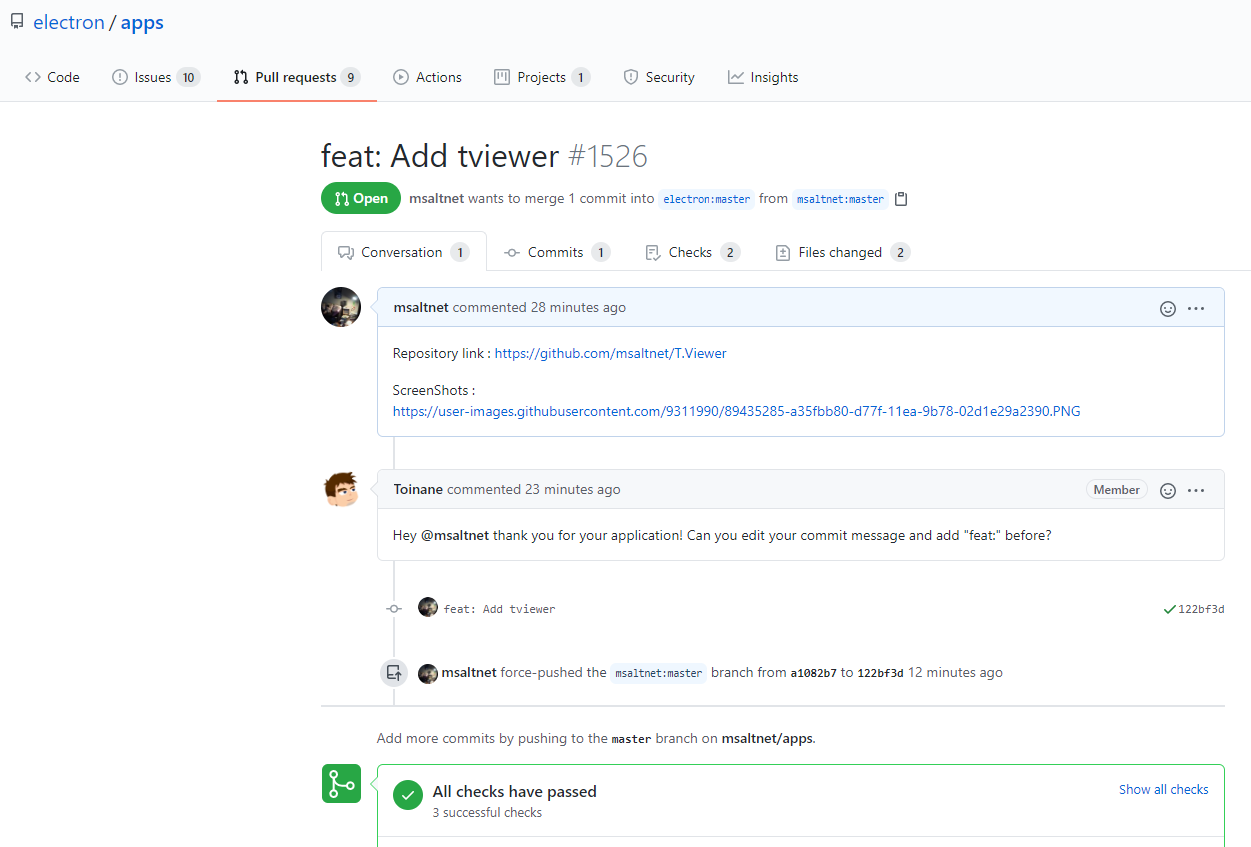This screenshot has width=1251, height=847.
Task: Click the force-pushed link text
Action: click(x=541, y=672)
